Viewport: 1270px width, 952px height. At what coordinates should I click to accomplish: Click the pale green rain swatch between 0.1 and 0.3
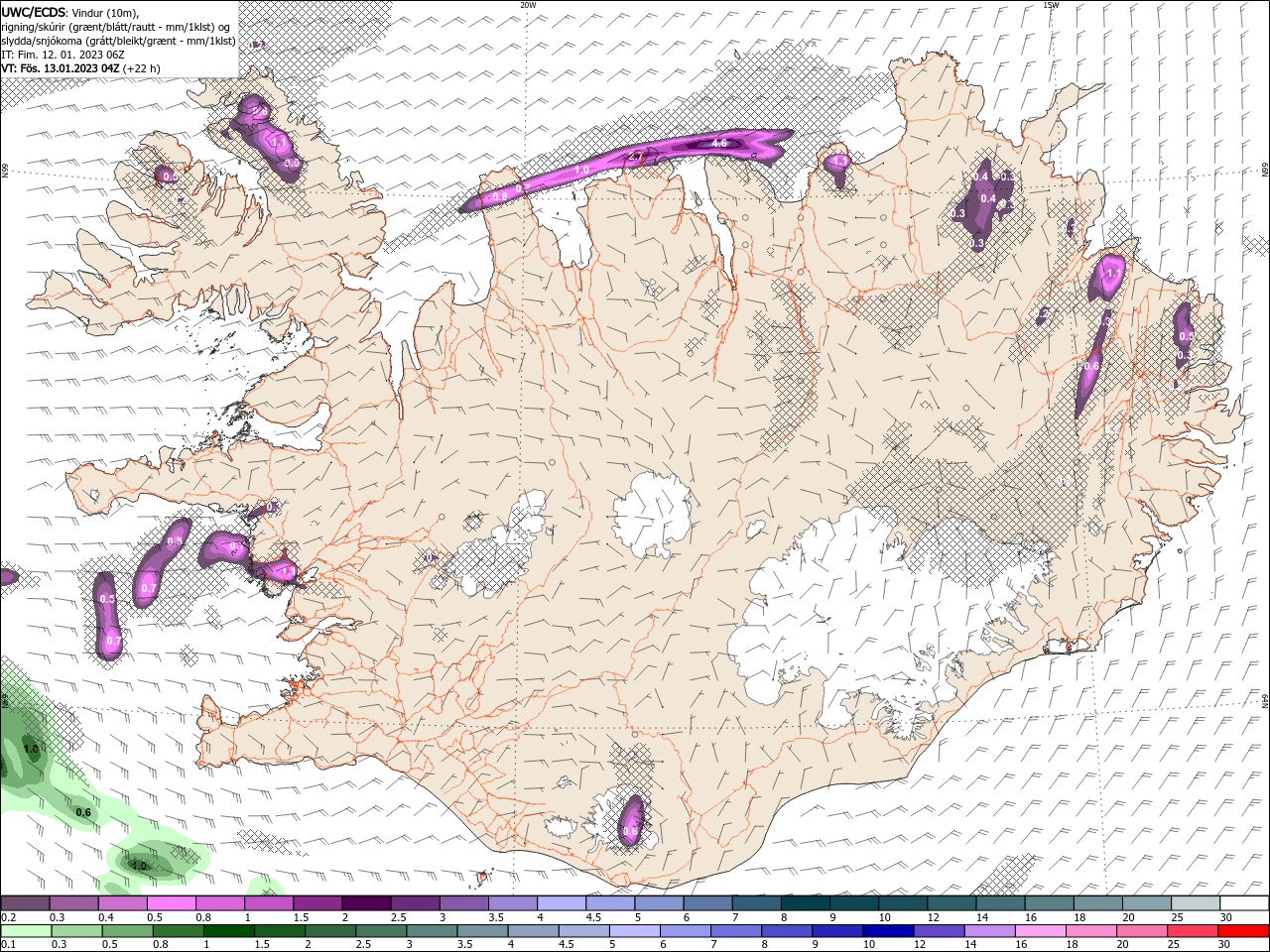click(x=26, y=931)
